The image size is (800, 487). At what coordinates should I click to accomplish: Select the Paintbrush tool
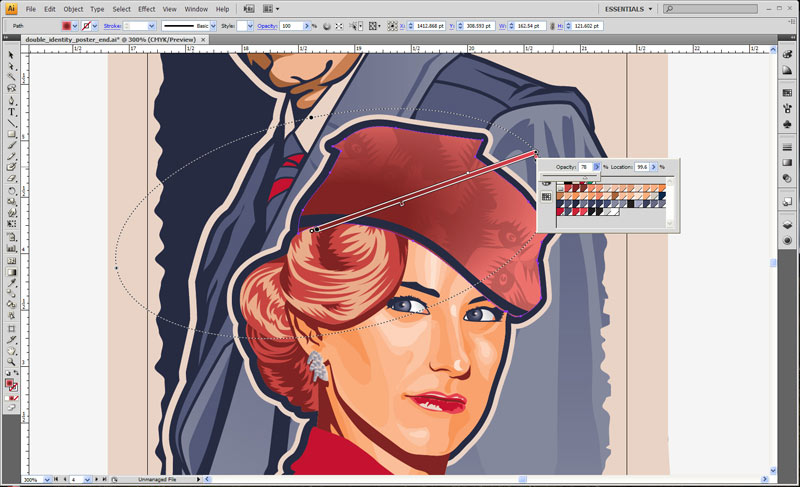click(11, 145)
